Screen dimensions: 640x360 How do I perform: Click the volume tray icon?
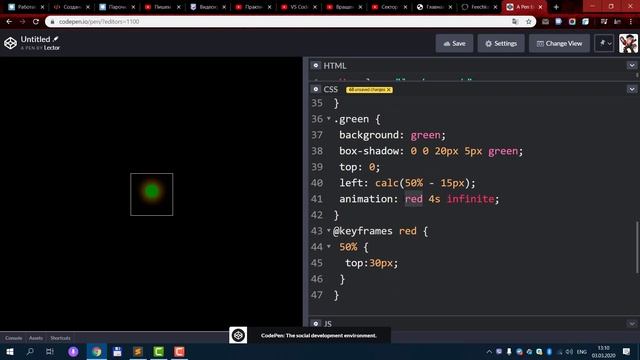tap(569, 351)
